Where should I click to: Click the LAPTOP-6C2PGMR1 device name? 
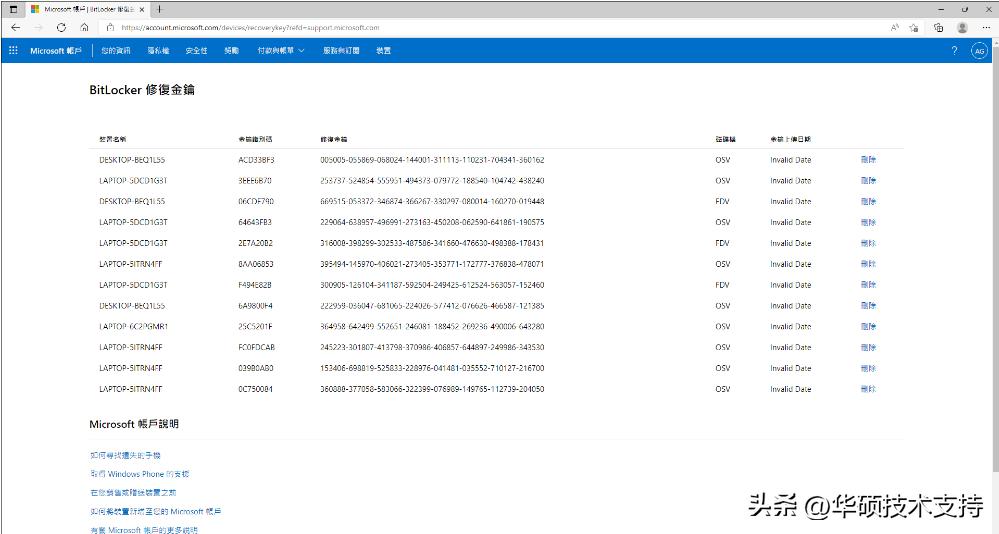[133, 326]
